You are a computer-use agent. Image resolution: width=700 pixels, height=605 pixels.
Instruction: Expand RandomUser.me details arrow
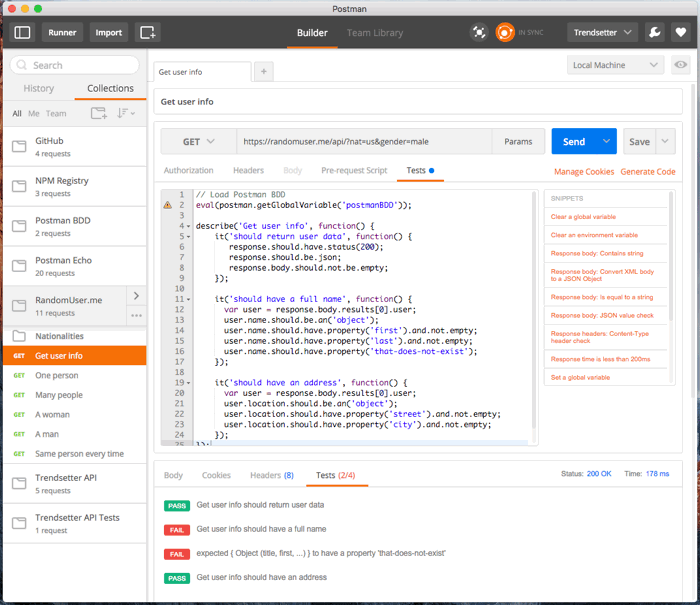click(x=136, y=296)
